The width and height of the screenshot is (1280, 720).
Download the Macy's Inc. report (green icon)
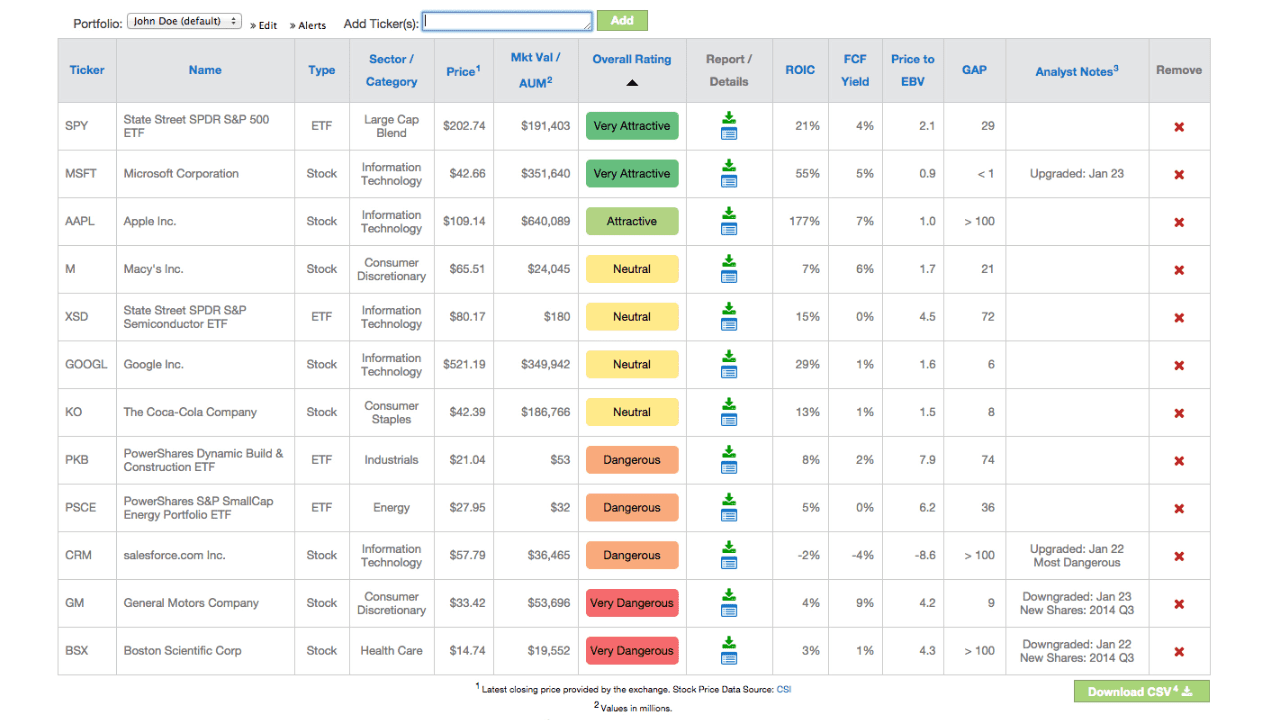coord(729,261)
